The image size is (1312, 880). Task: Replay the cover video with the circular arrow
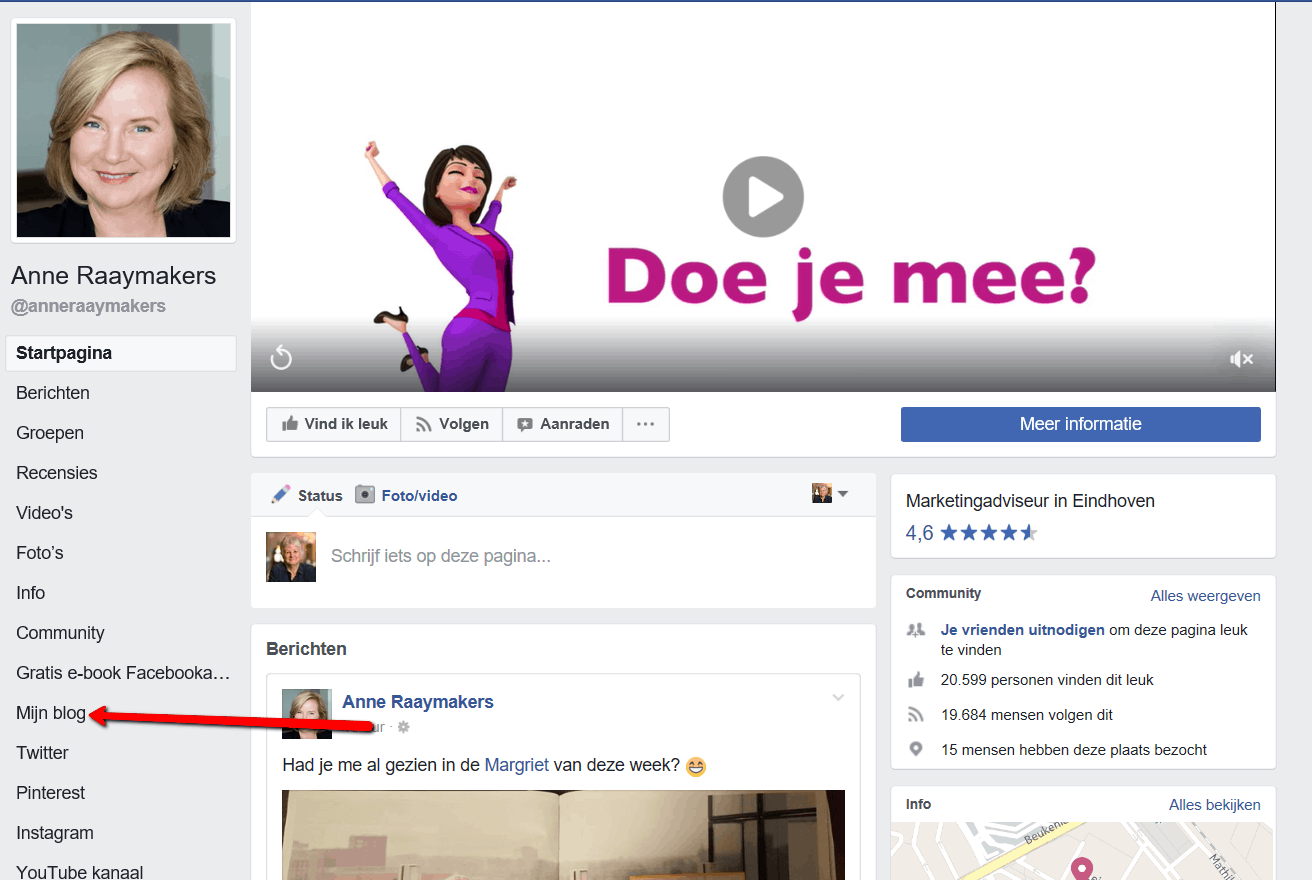coord(281,357)
